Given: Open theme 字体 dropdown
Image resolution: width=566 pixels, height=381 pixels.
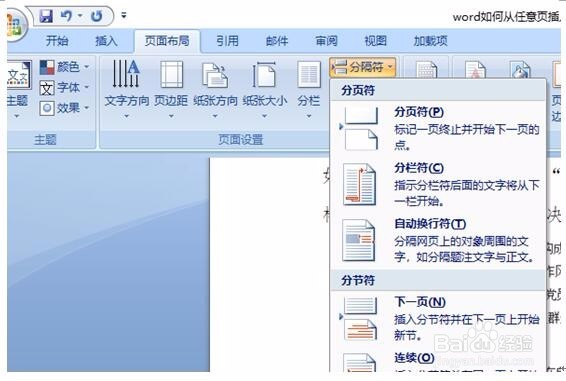Looking at the screenshot, I should [x=64, y=87].
